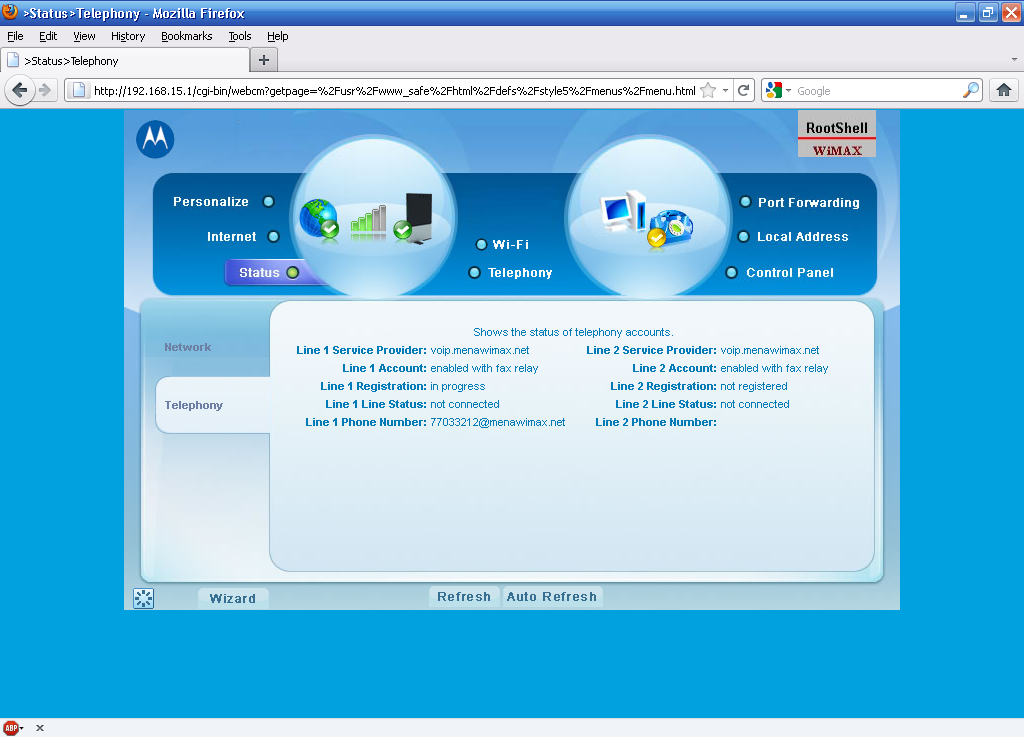Open the Personalize menu link
Screen dimensions: 1024x737
tap(211, 202)
